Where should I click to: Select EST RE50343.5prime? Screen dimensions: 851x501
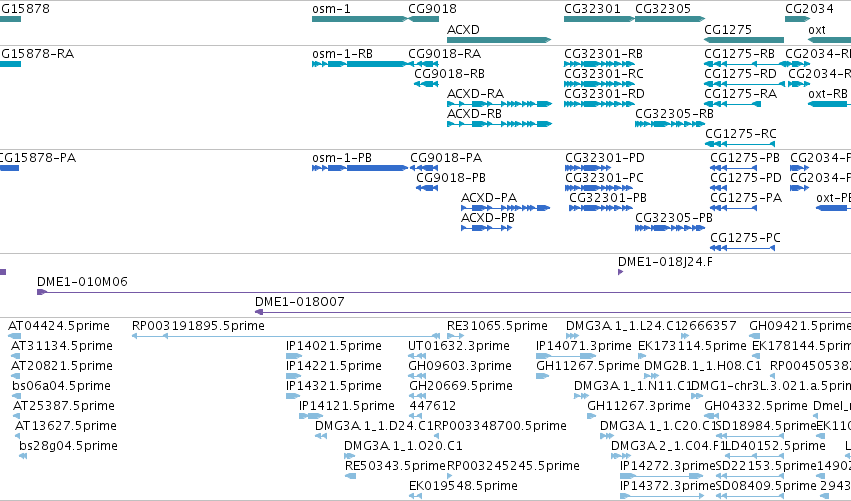pos(351,476)
